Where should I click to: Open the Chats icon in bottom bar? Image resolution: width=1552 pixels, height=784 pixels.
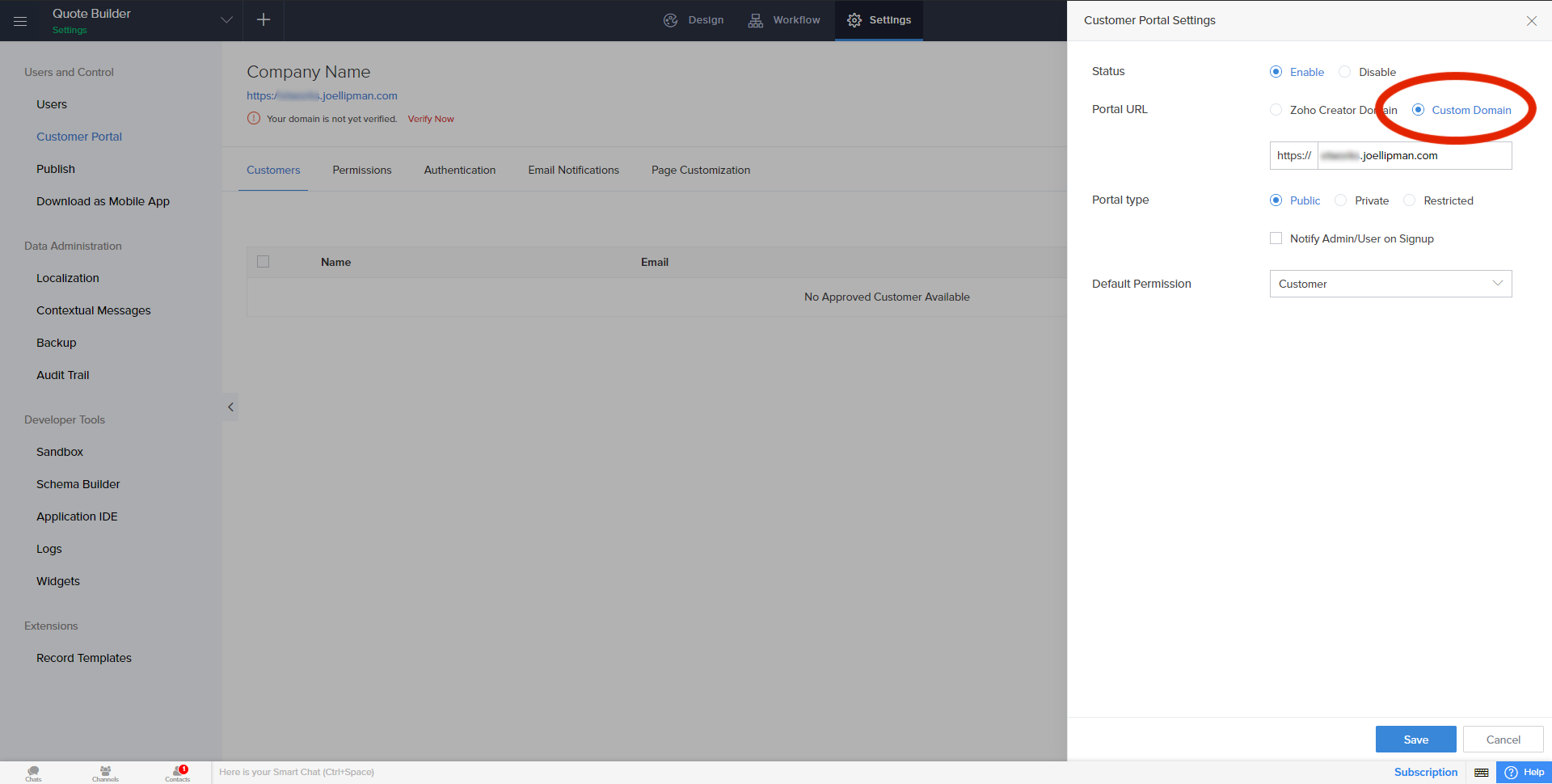pyautogui.click(x=33, y=773)
